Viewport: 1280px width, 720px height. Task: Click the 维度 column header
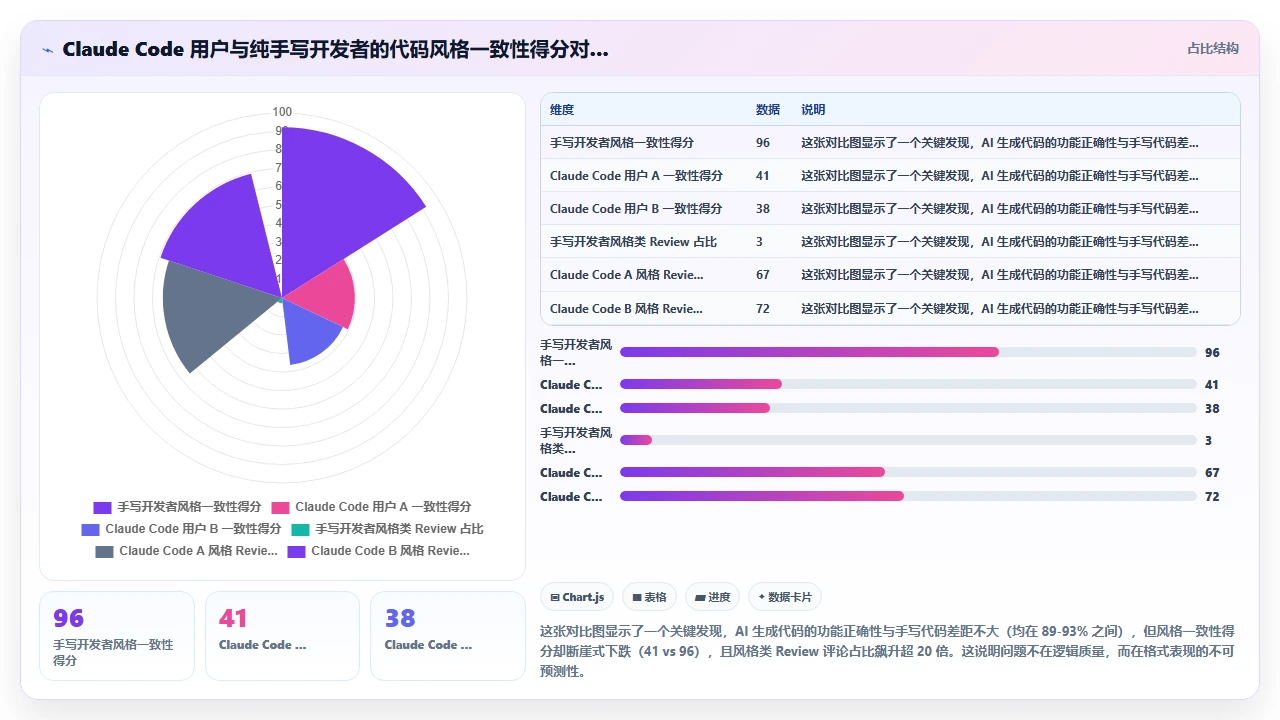tap(562, 110)
